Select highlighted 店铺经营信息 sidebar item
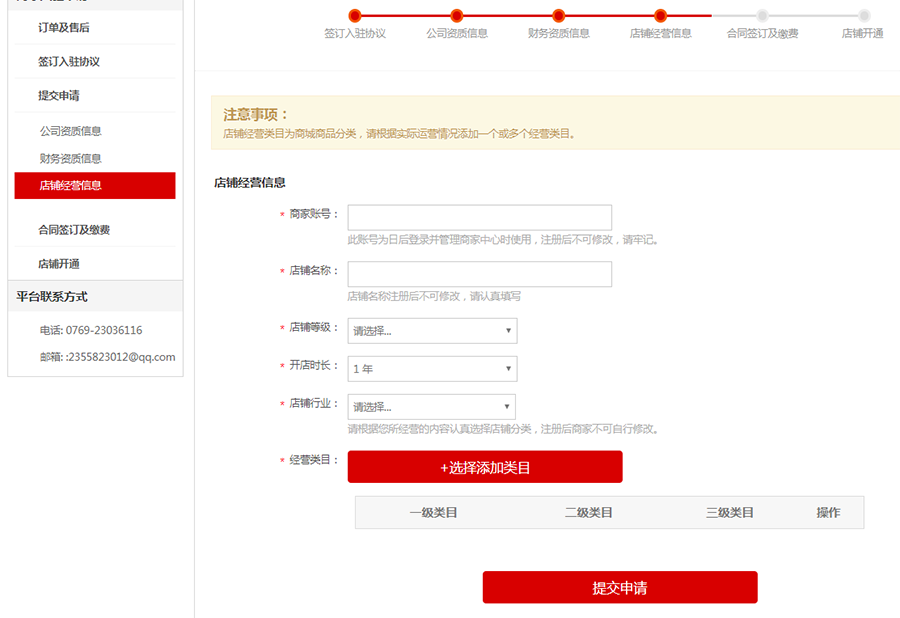Image resolution: width=900 pixels, height=618 pixels. tap(95, 185)
